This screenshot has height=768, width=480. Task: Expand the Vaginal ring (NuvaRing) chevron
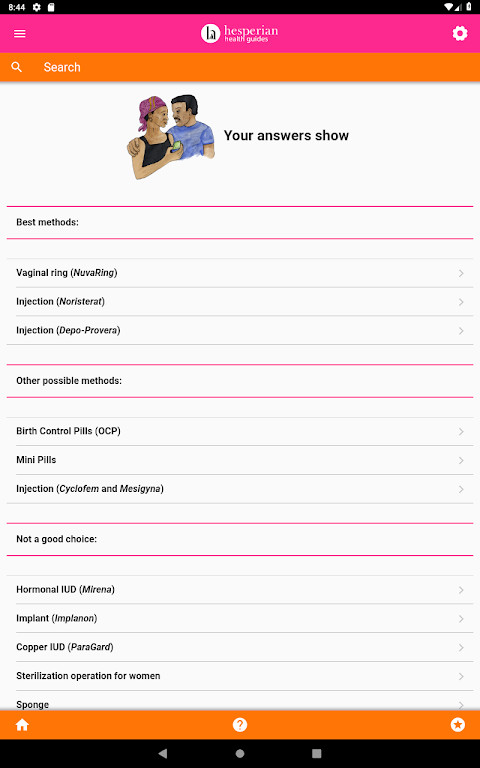461,273
